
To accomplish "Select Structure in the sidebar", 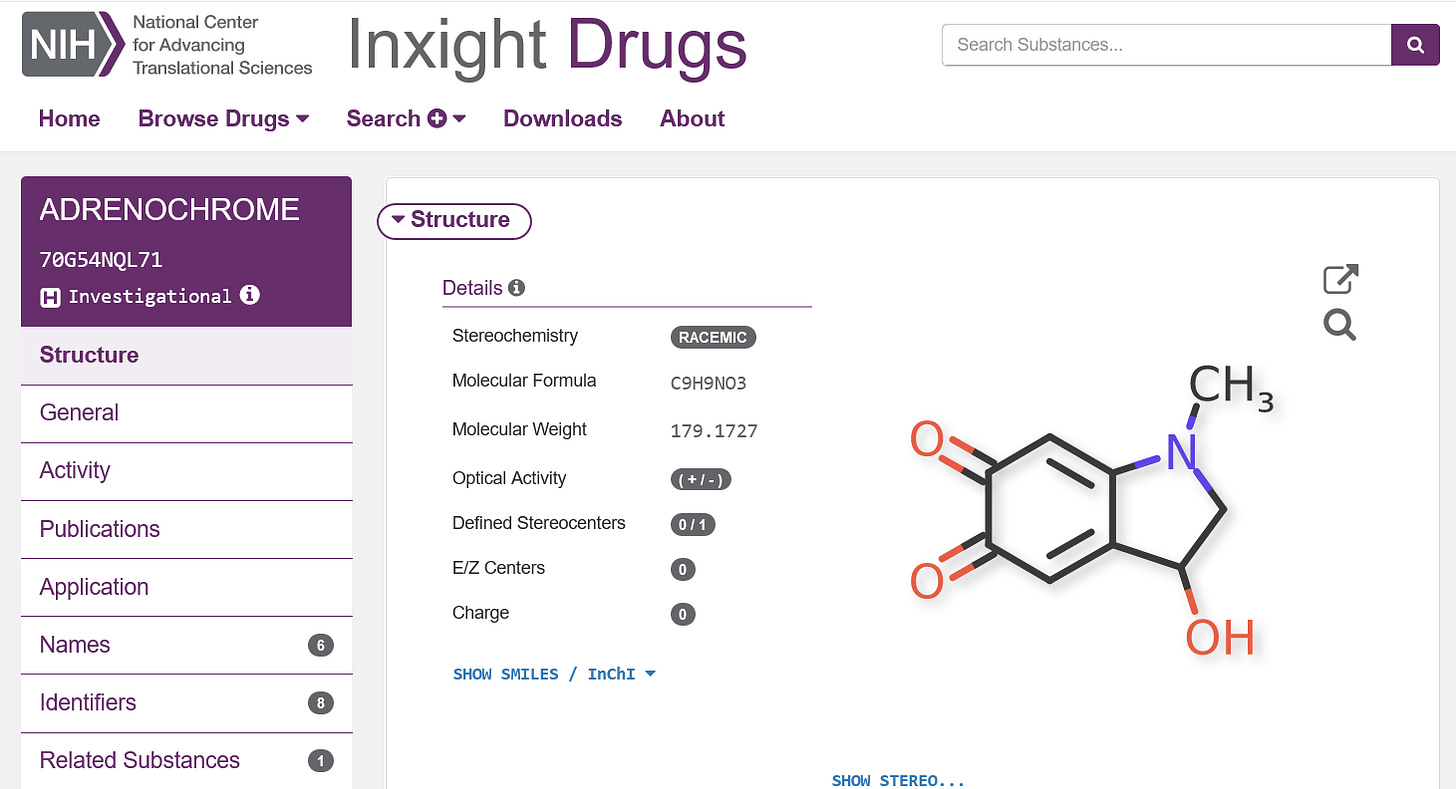I will click(x=186, y=355).
